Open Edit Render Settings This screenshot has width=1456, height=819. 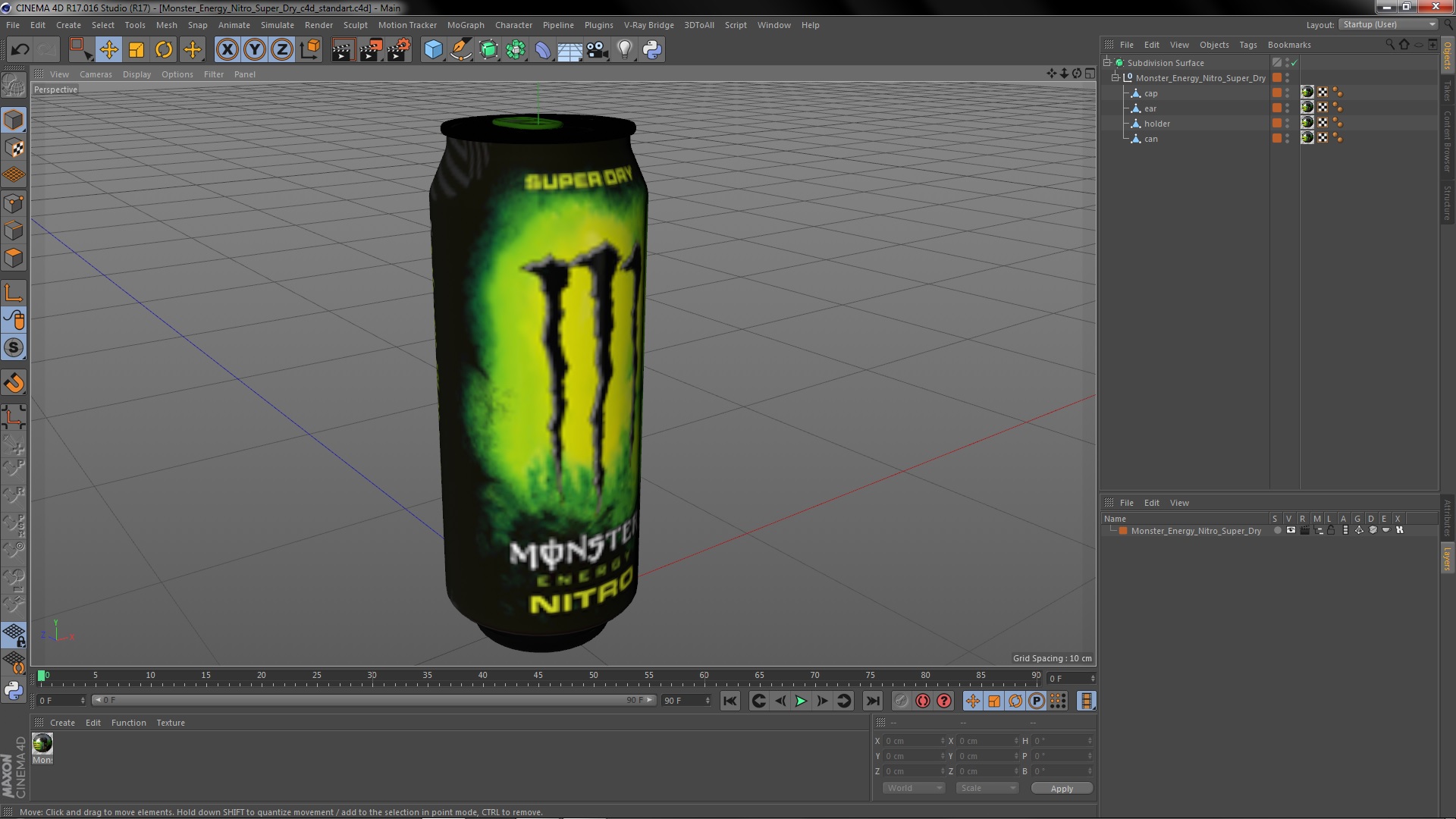point(399,50)
